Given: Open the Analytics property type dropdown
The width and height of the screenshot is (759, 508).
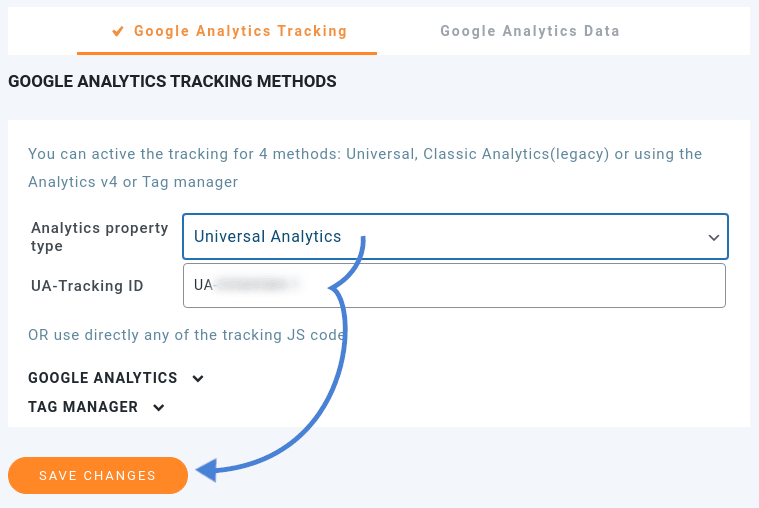Looking at the screenshot, I should pos(455,237).
